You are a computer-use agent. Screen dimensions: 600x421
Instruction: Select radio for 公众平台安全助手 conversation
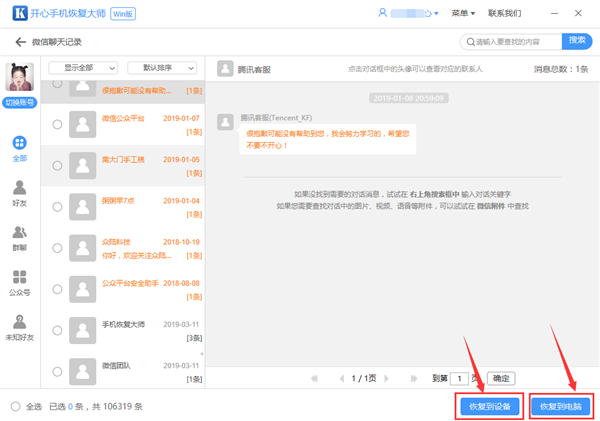(x=57, y=289)
